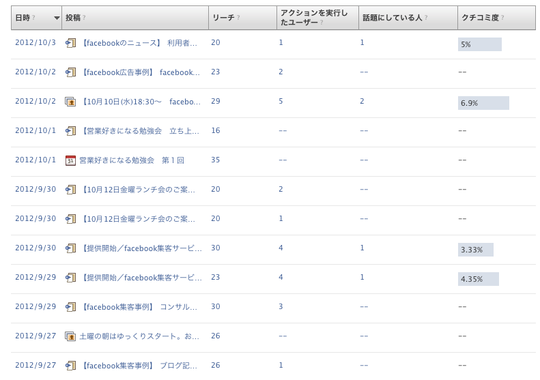
Task: Click the date 2012/10/3
Action: click(35, 42)
